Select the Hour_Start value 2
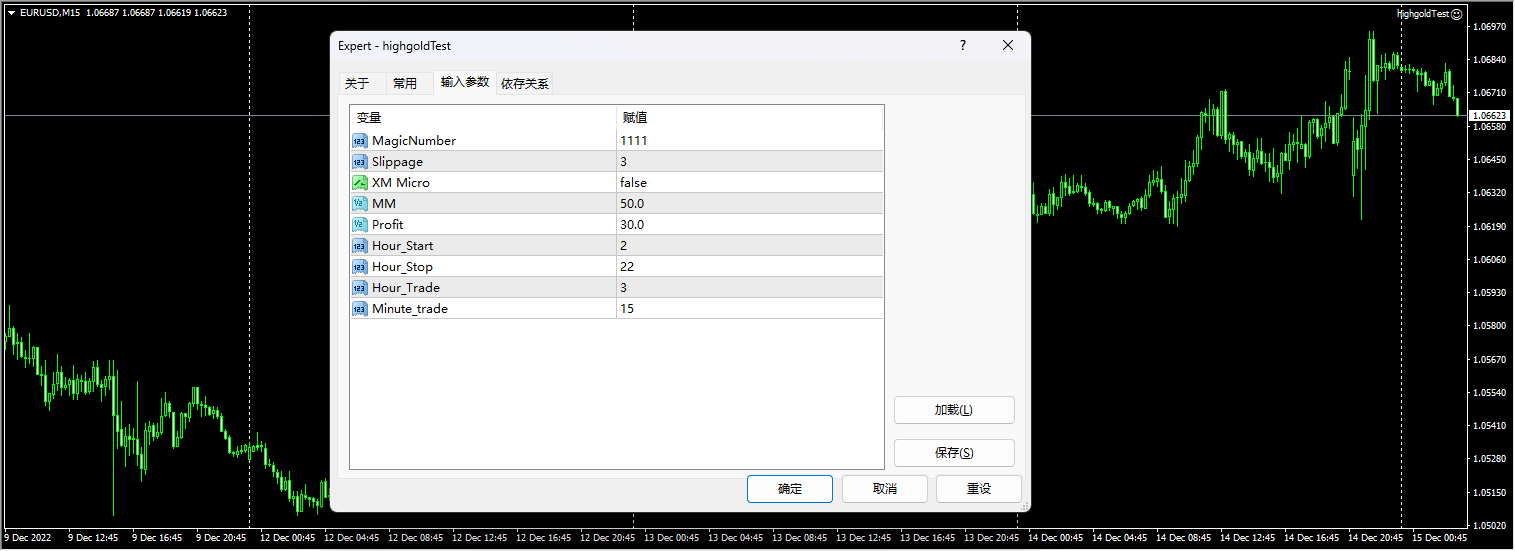1515x551 pixels. [x=623, y=246]
